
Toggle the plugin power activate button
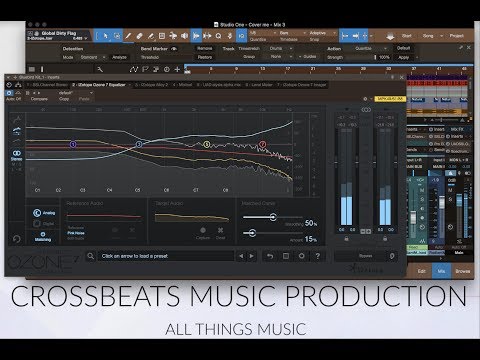click(x=9, y=93)
